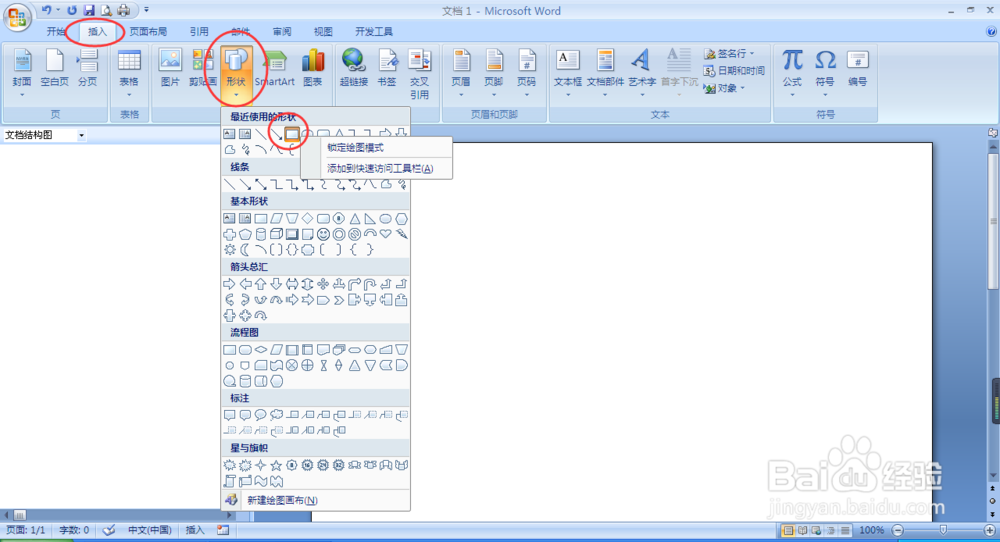
Task: Select the highlighted rectangle in recent shapes
Action: tap(291, 135)
